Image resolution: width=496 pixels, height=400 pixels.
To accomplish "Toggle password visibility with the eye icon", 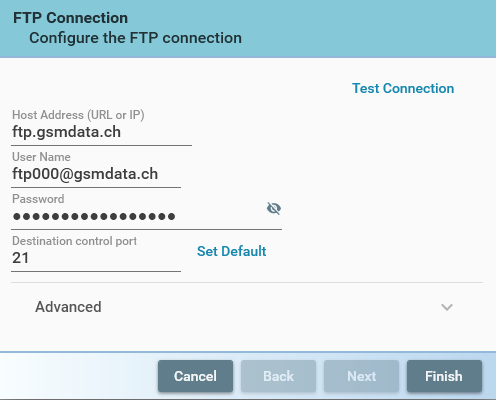I will point(274,208).
